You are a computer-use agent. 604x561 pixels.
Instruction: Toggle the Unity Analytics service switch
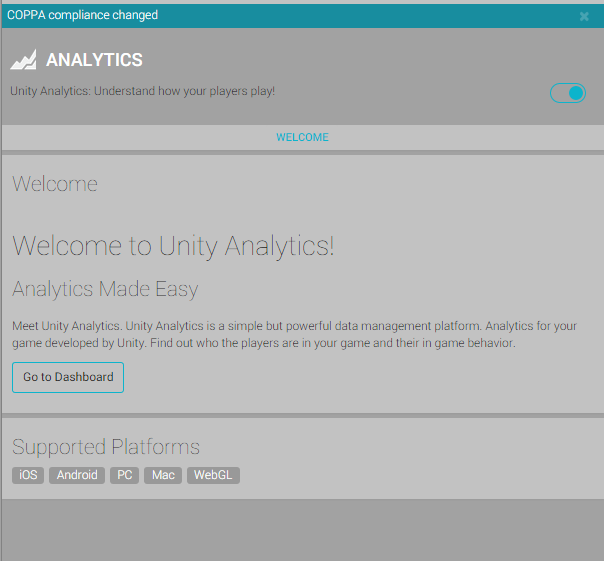[x=568, y=93]
